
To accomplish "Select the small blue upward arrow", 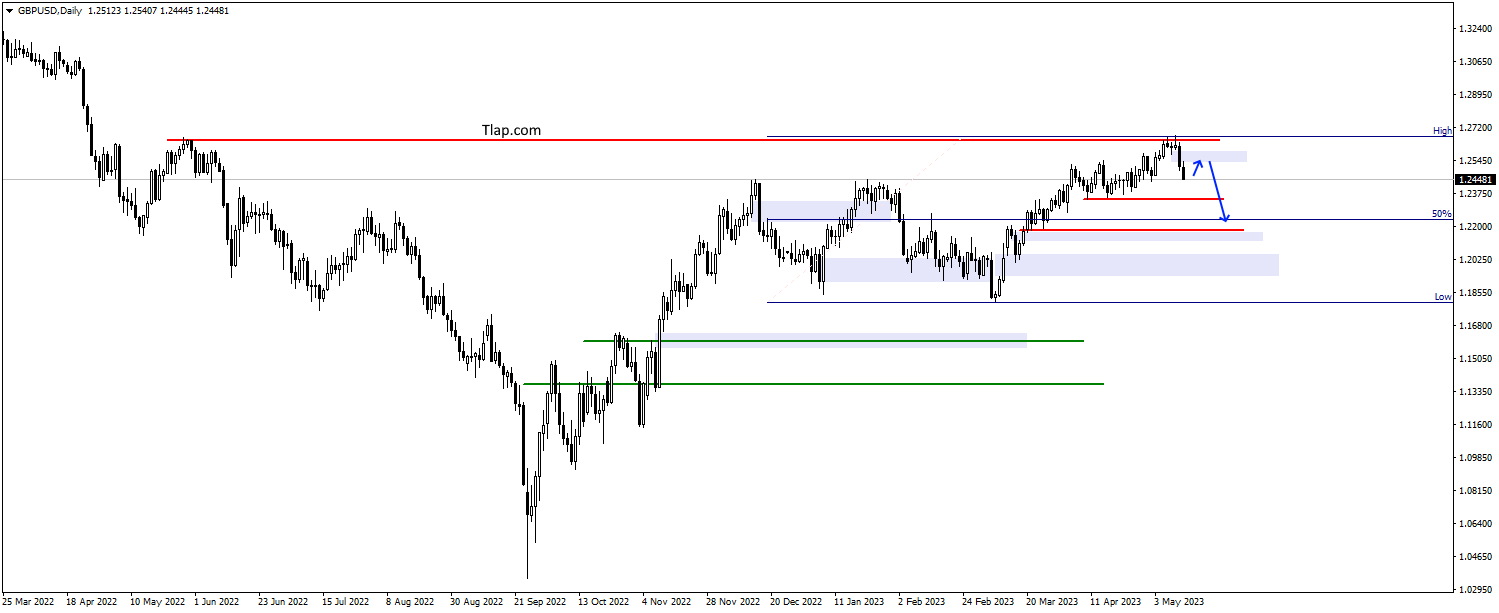I will pos(1197,167).
